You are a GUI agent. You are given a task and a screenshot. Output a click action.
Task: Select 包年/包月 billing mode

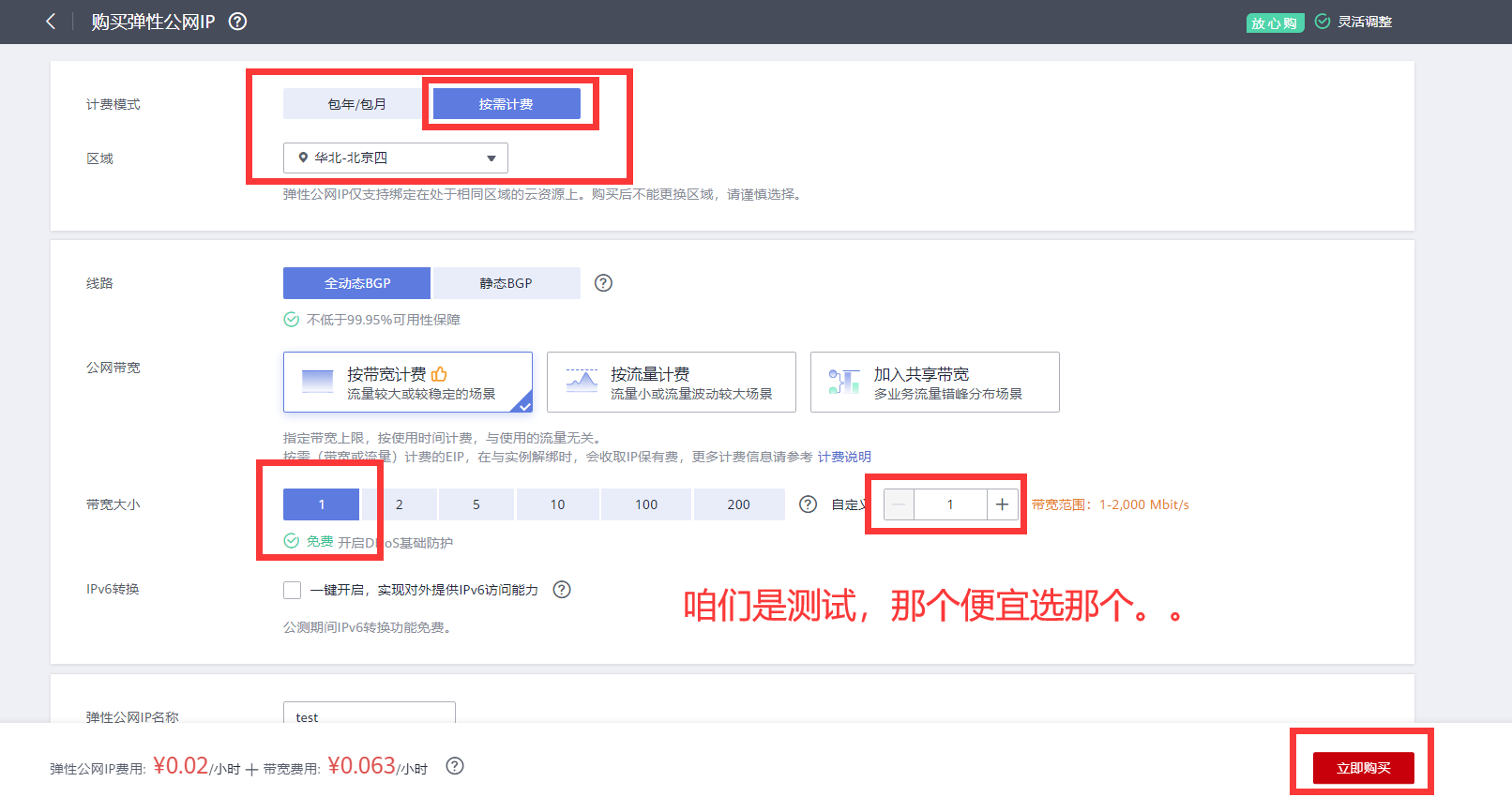[356, 104]
